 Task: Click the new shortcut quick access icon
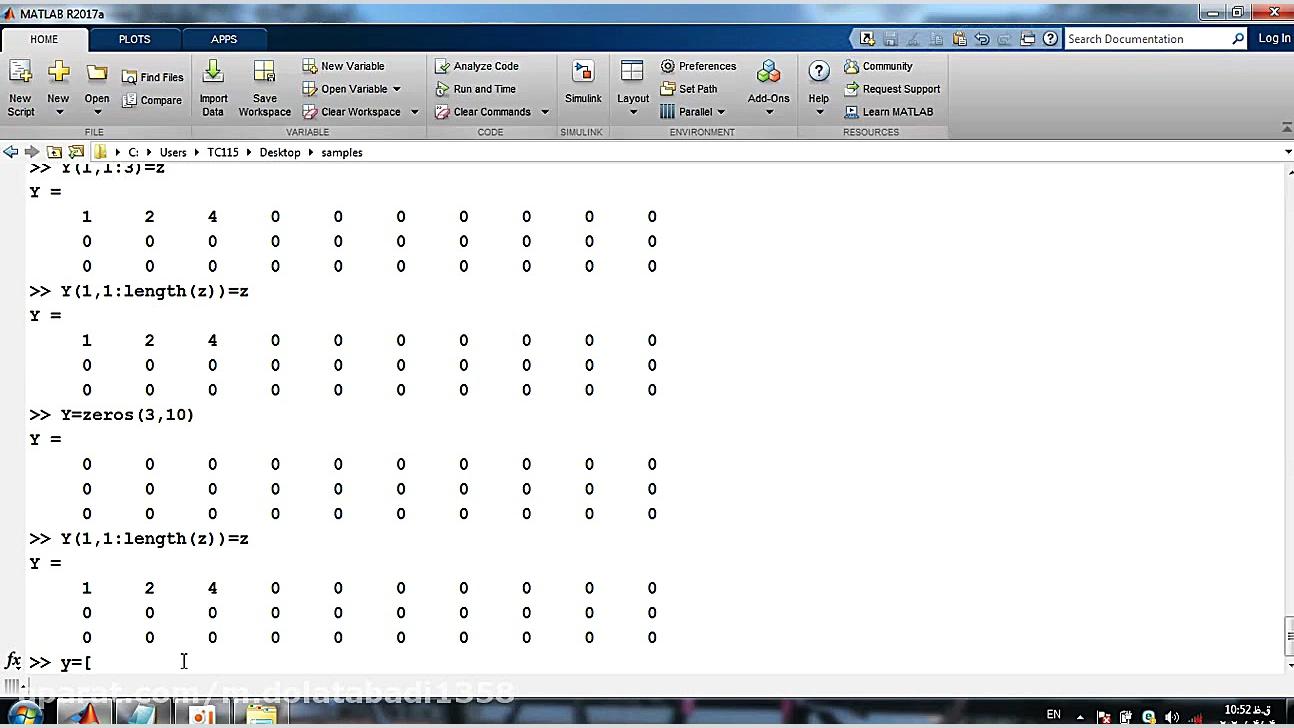(x=867, y=39)
